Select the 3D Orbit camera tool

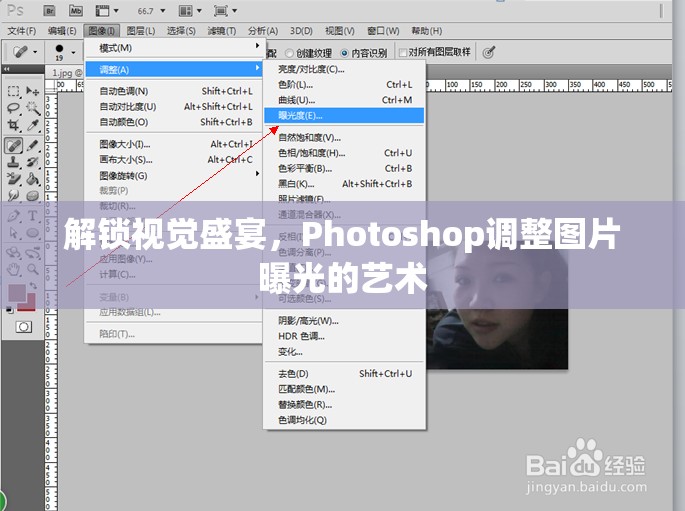[x=33, y=252]
